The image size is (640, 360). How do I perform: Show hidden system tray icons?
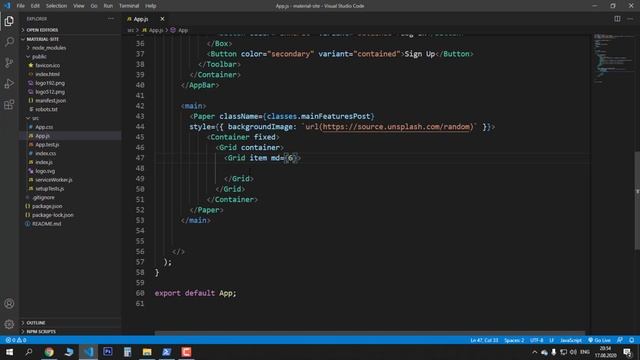(534, 352)
